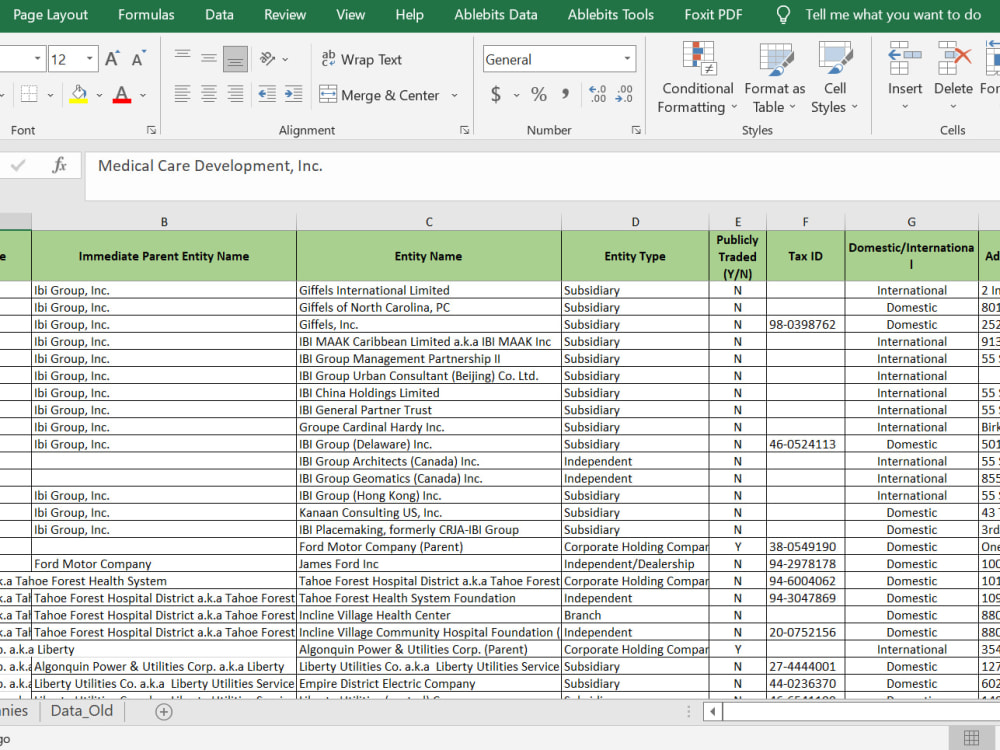Open the View tab
Viewport: 1000px width, 750px height.
351,15
